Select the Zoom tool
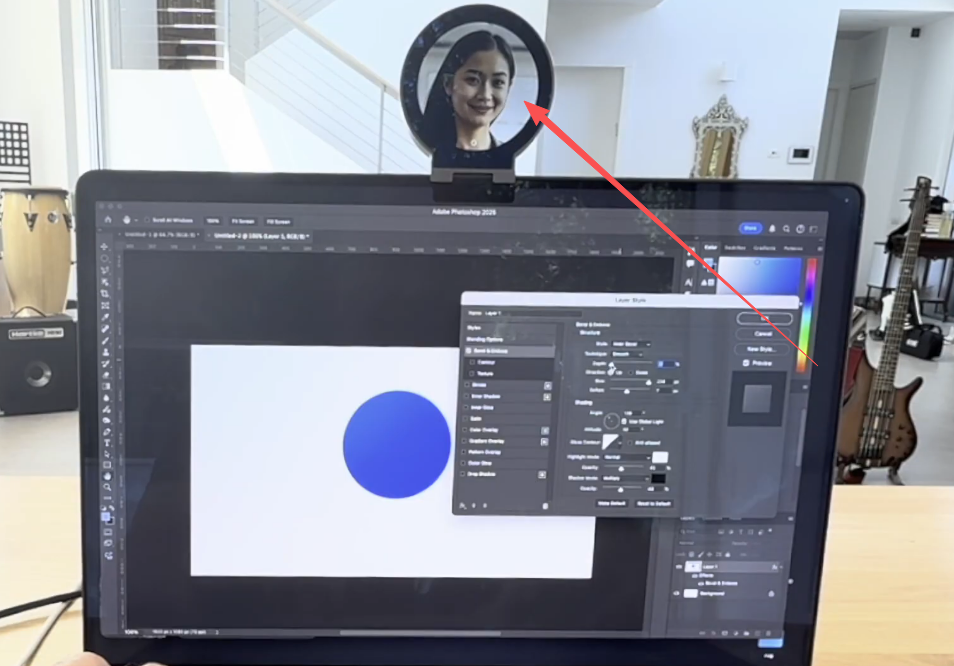 [x=108, y=487]
